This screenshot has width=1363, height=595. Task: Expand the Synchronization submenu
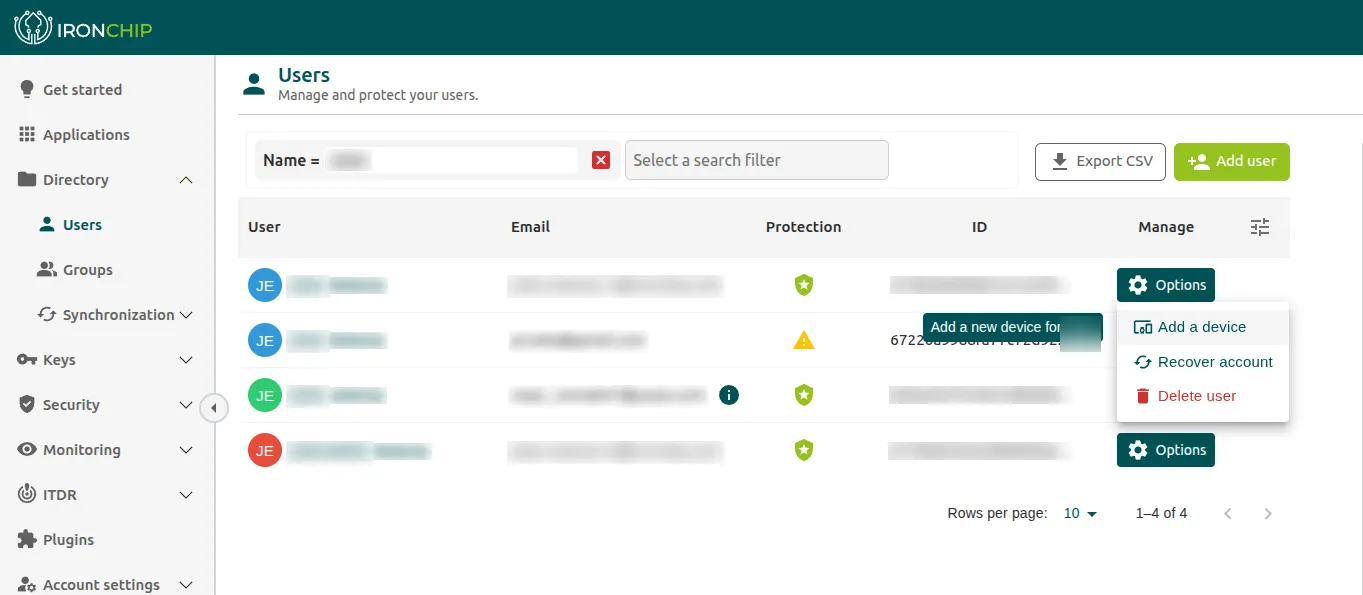click(184, 315)
